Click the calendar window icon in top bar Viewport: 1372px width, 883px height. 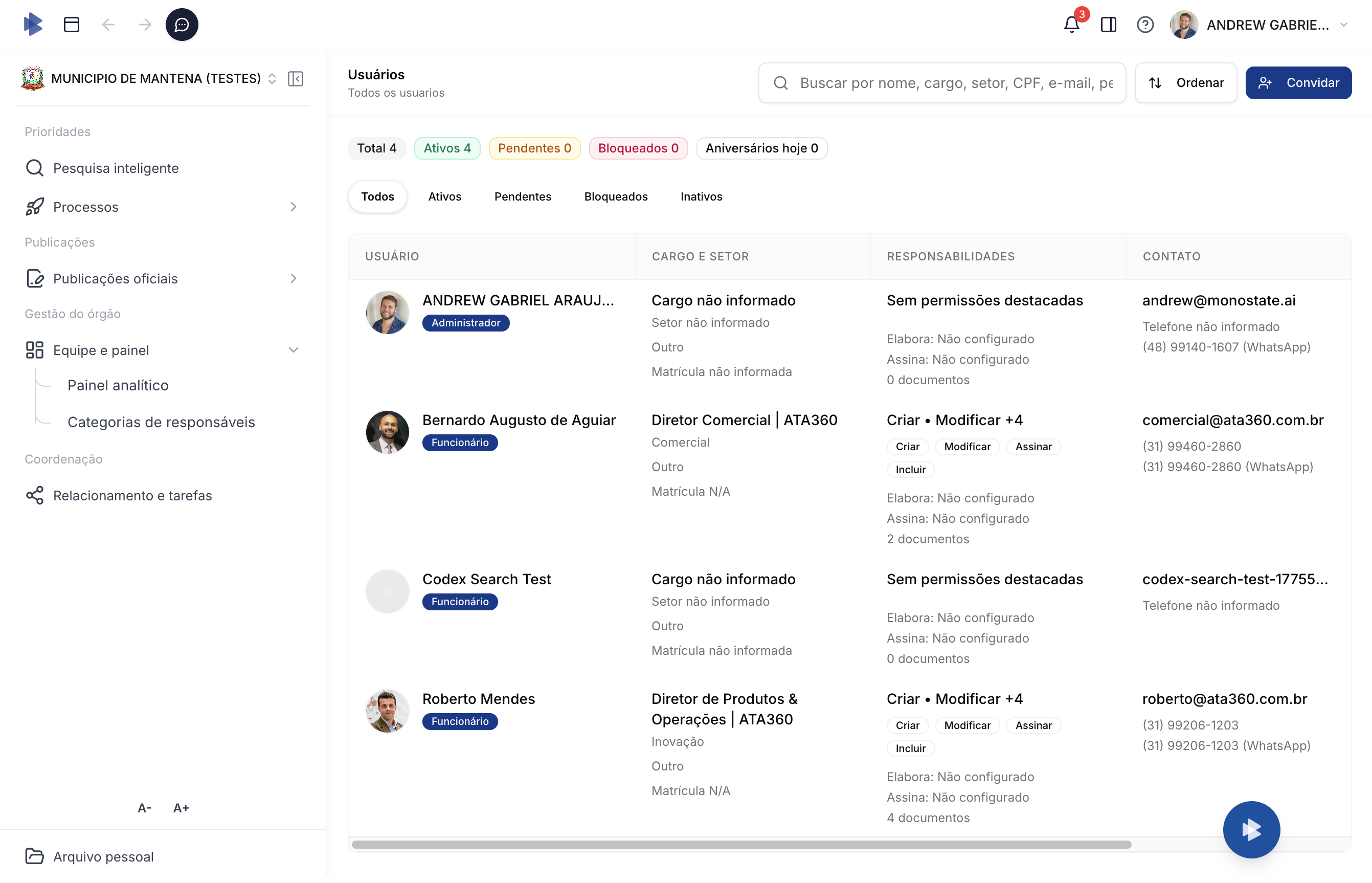click(x=72, y=25)
